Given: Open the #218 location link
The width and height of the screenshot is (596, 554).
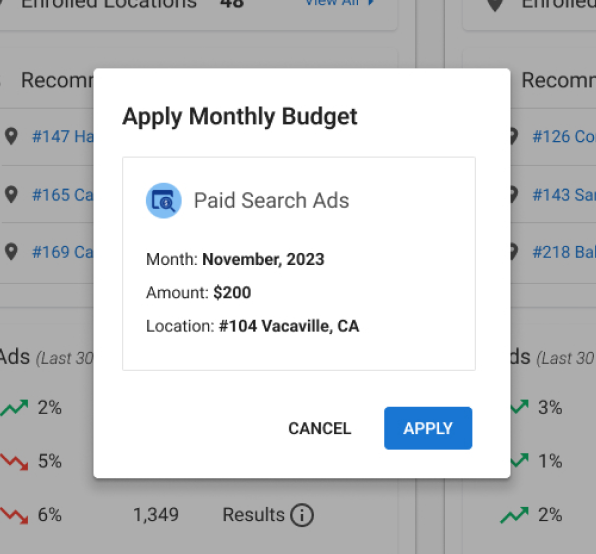Looking at the screenshot, I should [x=564, y=252].
